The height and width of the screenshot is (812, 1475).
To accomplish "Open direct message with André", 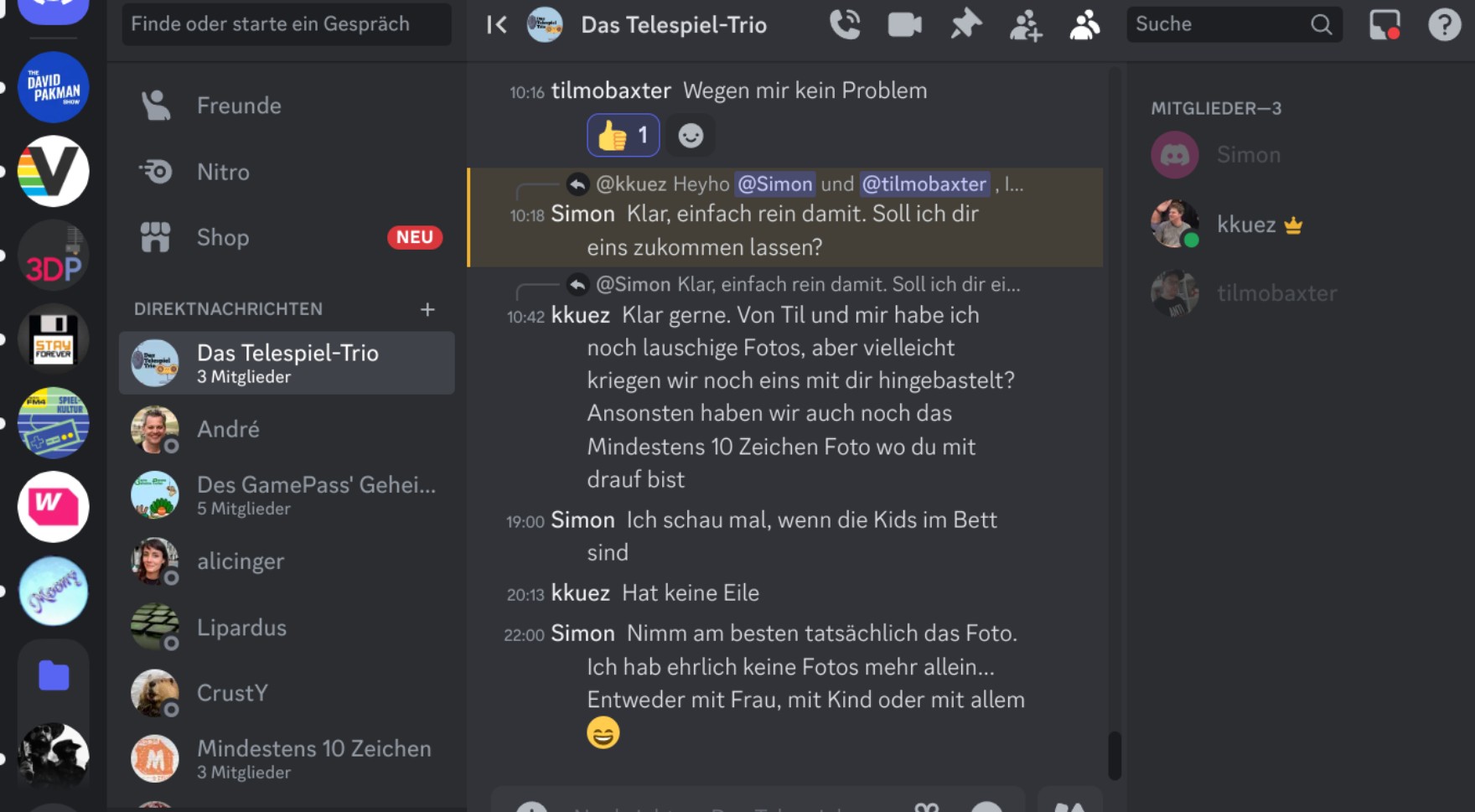I will point(228,429).
